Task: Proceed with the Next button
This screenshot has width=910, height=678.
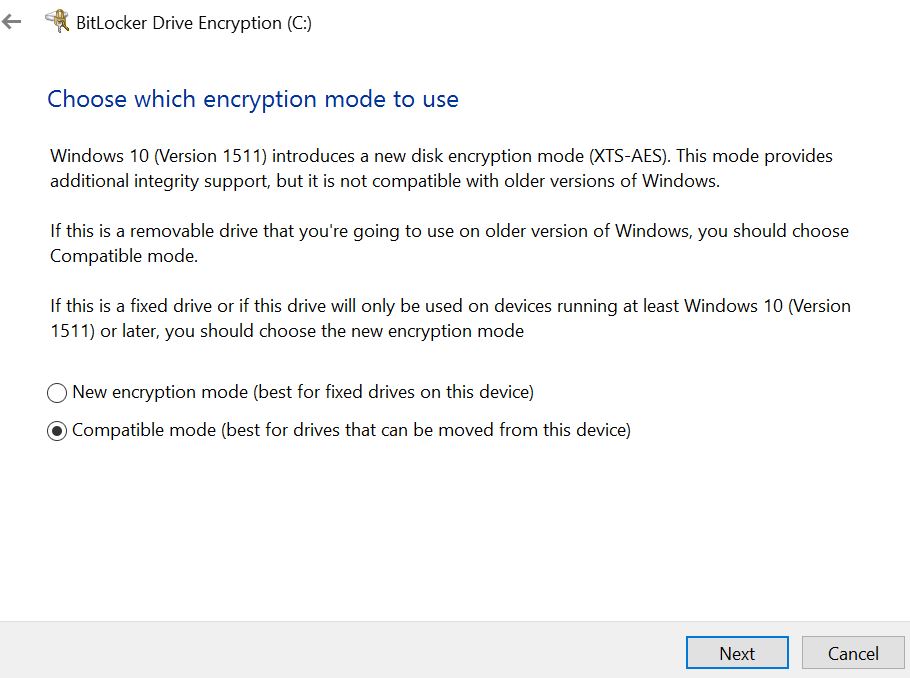Action: (737, 653)
